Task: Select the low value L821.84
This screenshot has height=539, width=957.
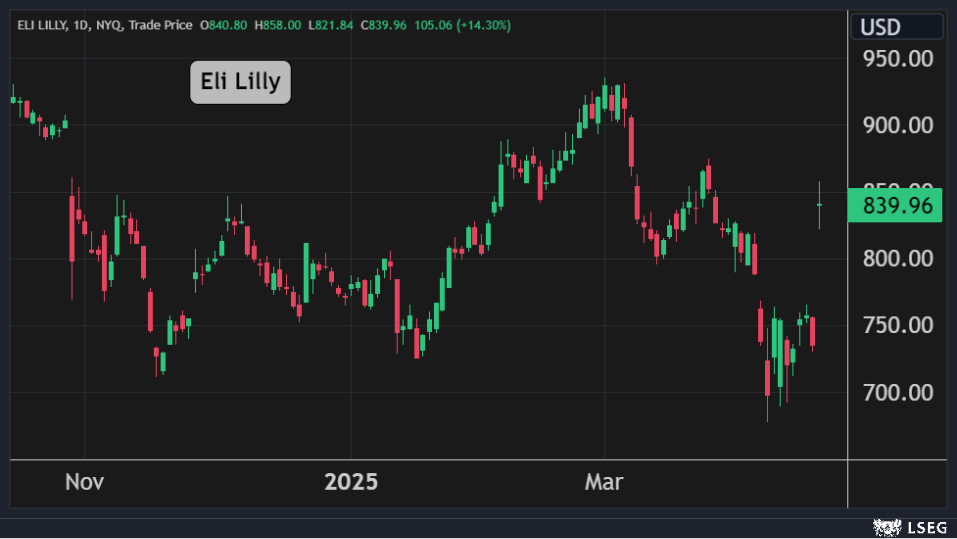Action: click(x=331, y=25)
